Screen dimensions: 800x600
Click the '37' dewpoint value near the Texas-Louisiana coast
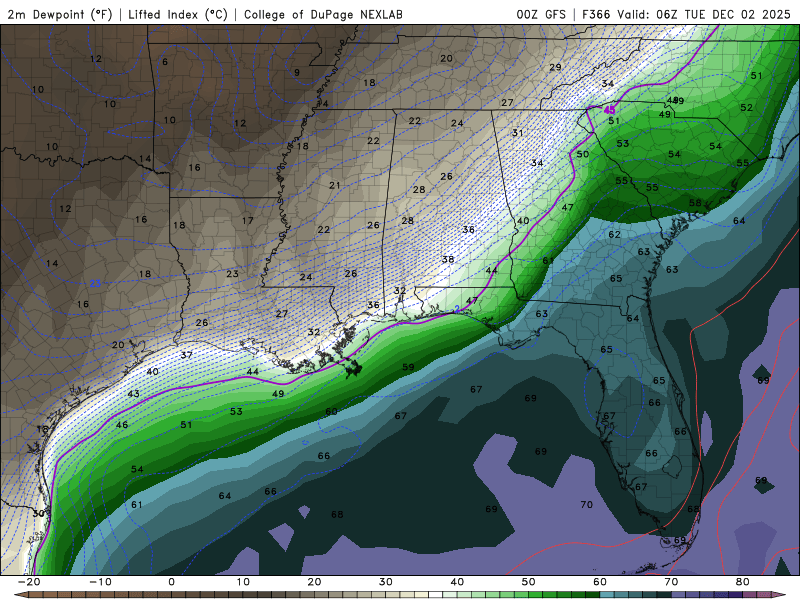click(x=187, y=355)
